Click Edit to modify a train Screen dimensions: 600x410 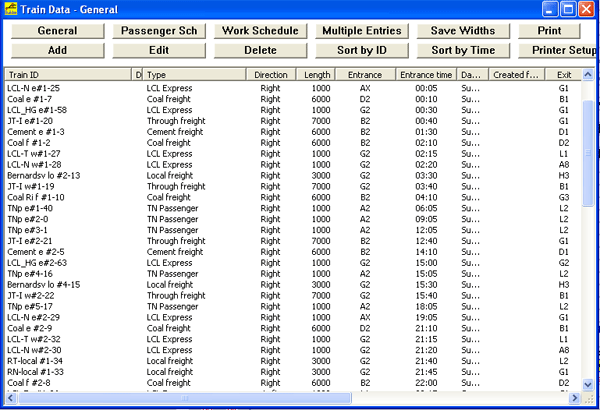point(159,51)
